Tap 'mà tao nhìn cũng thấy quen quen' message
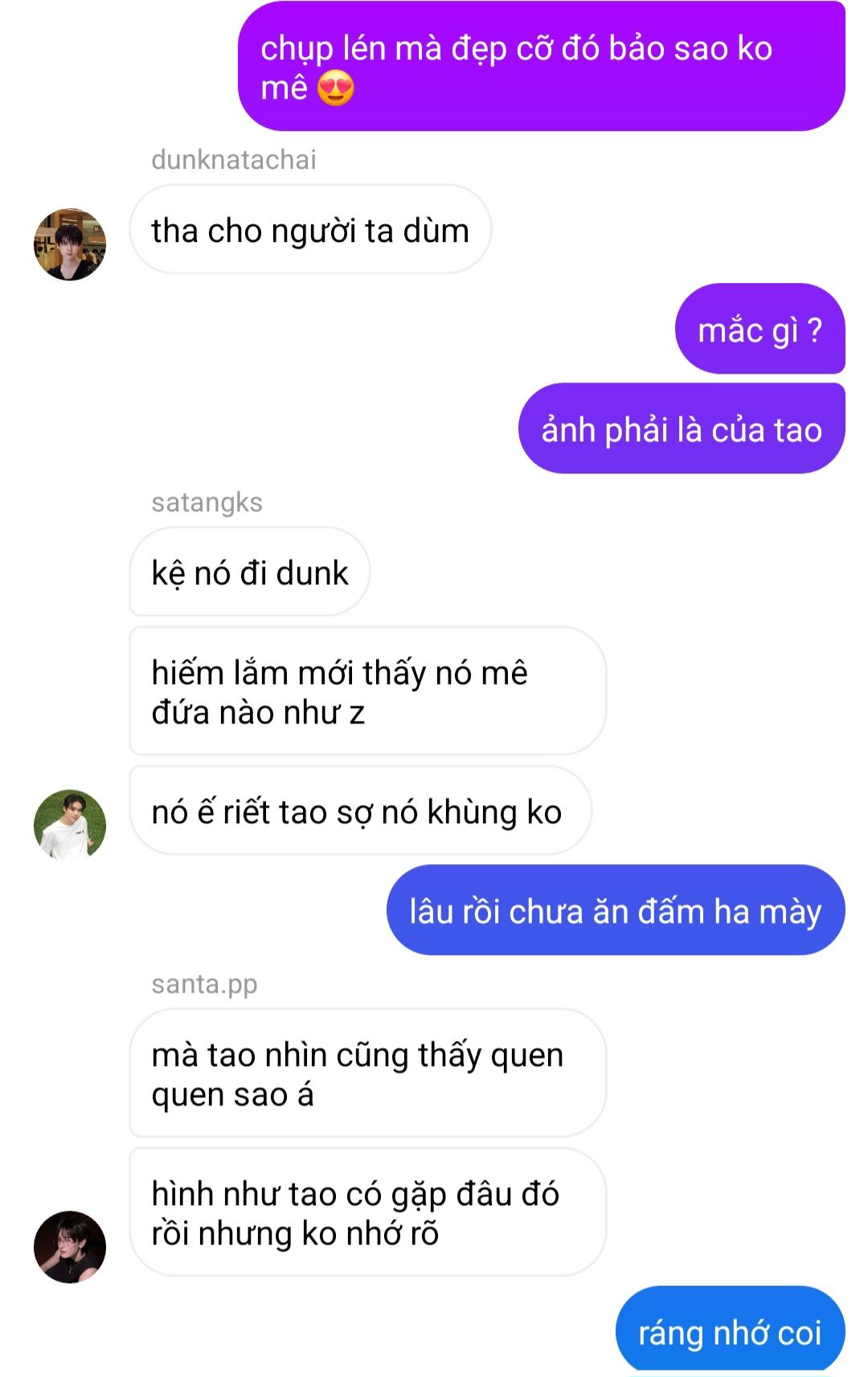The height and width of the screenshot is (1377, 868). click(367, 1073)
